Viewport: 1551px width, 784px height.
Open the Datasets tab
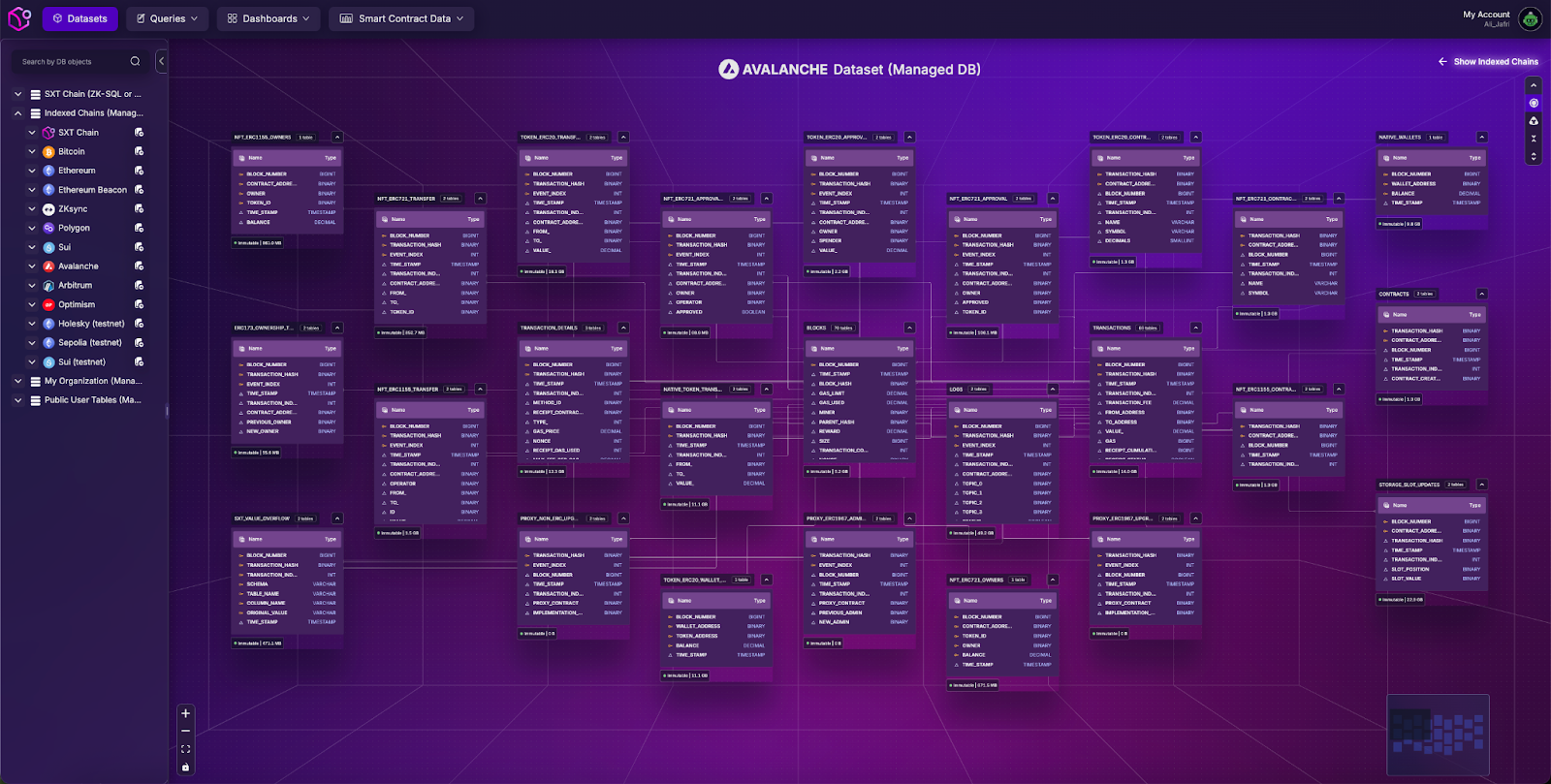80,18
